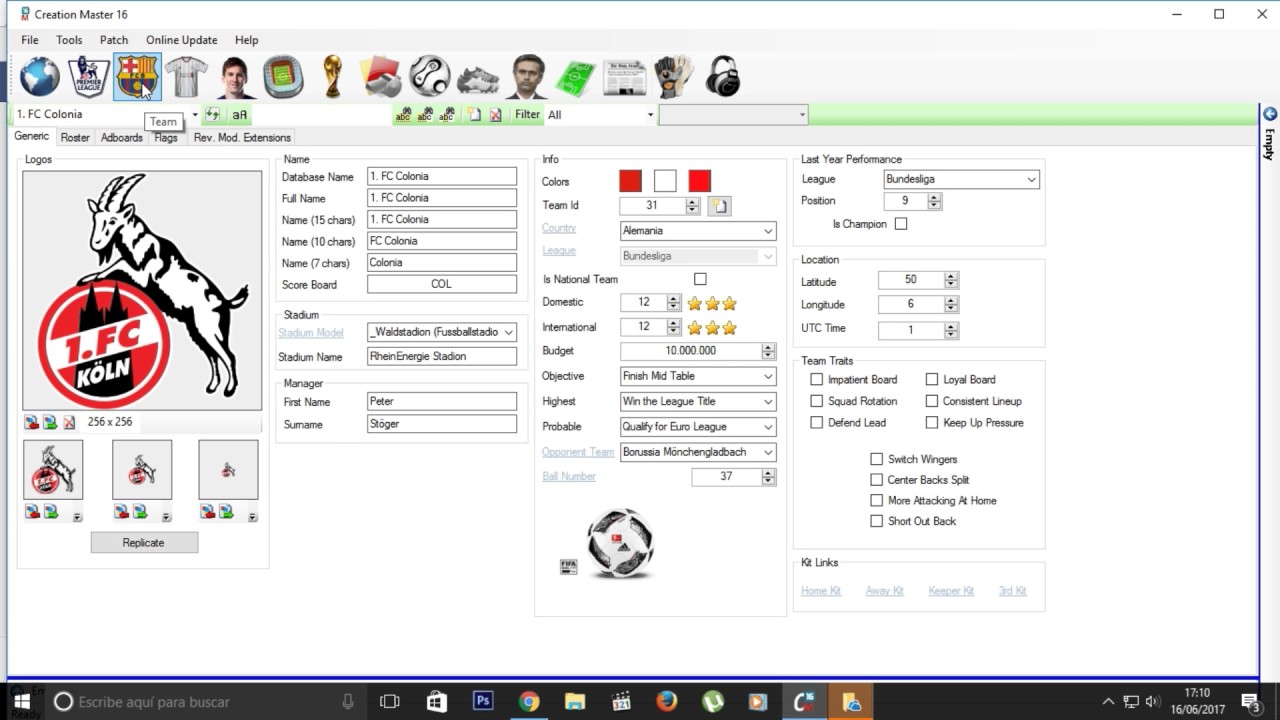Open the Opponent Team dropdown
Viewport: 1280px width, 720px height.
pyautogui.click(x=768, y=452)
